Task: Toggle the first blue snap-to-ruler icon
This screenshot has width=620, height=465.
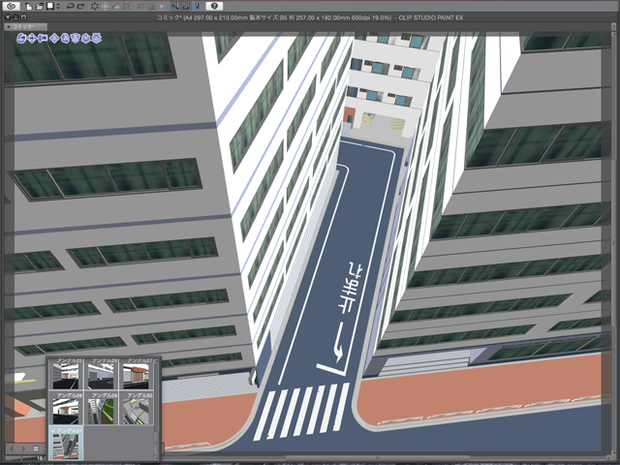Action: (175, 6)
